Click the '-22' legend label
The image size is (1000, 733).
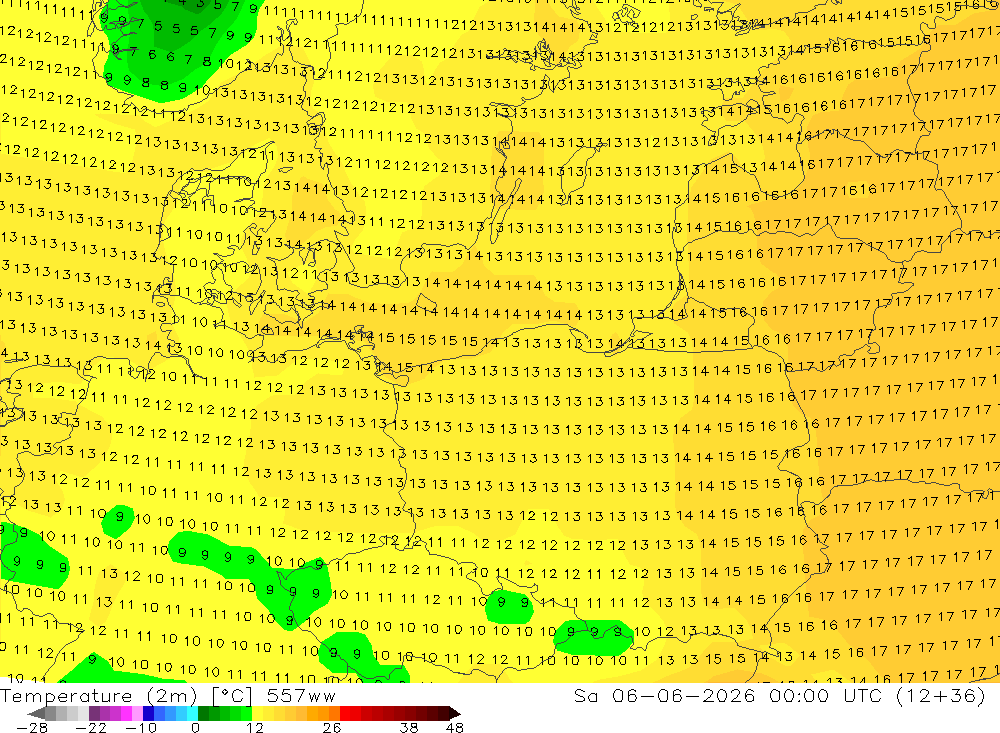point(91,728)
